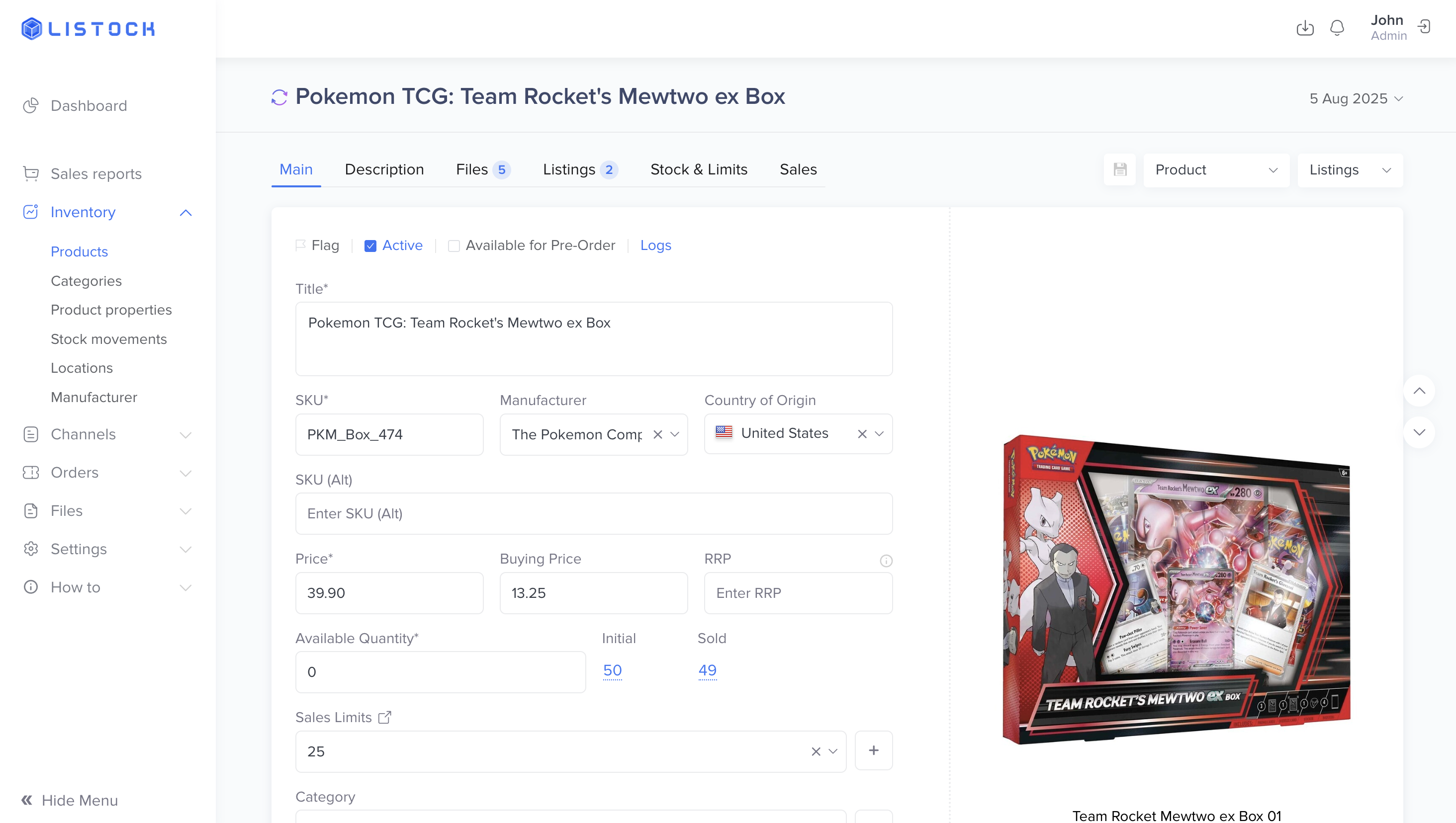This screenshot has height=823, width=1456.
Task: Click the RRP info icon
Action: click(886, 561)
